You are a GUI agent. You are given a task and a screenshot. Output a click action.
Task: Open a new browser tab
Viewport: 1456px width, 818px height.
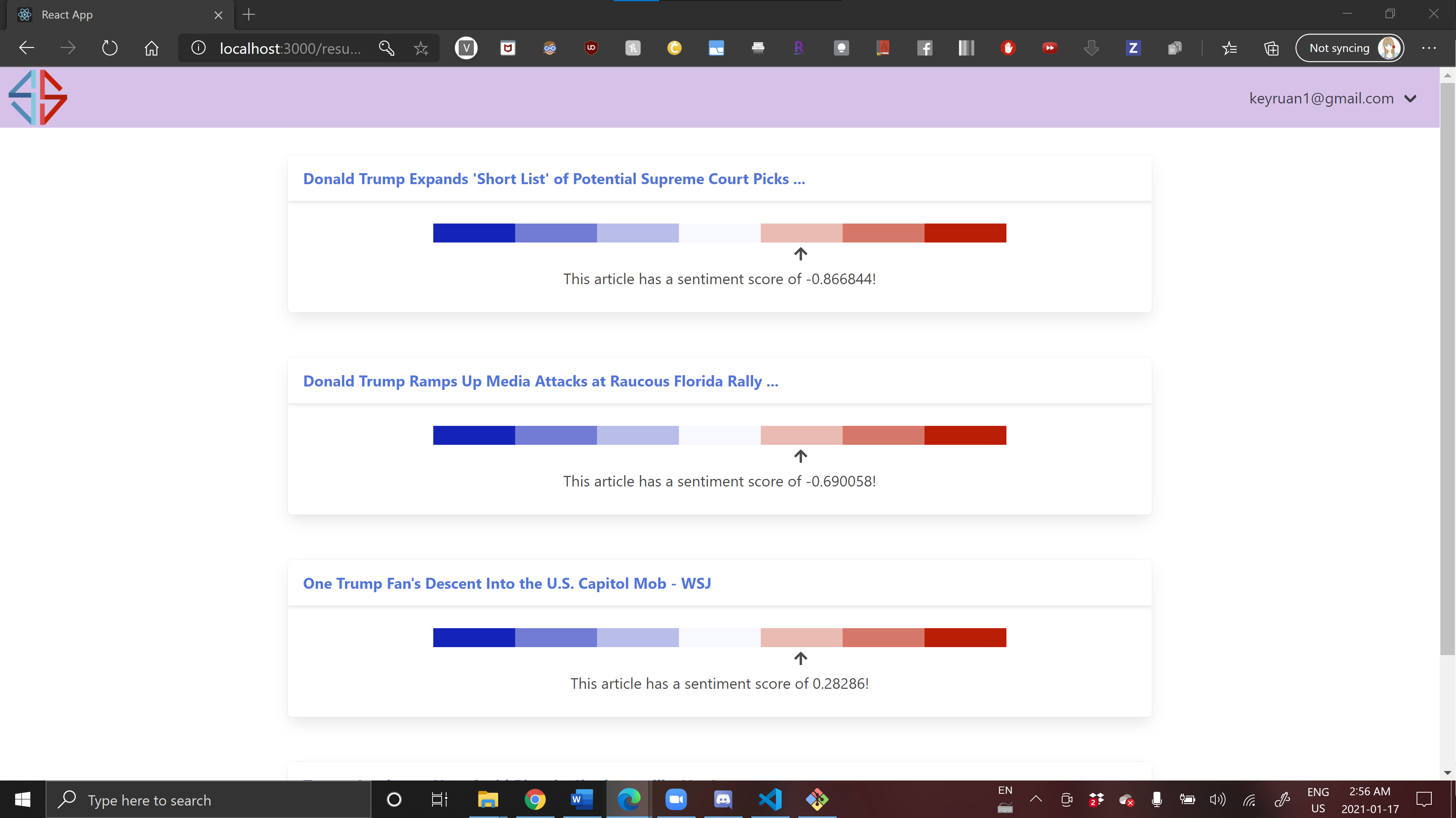pyautogui.click(x=249, y=15)
